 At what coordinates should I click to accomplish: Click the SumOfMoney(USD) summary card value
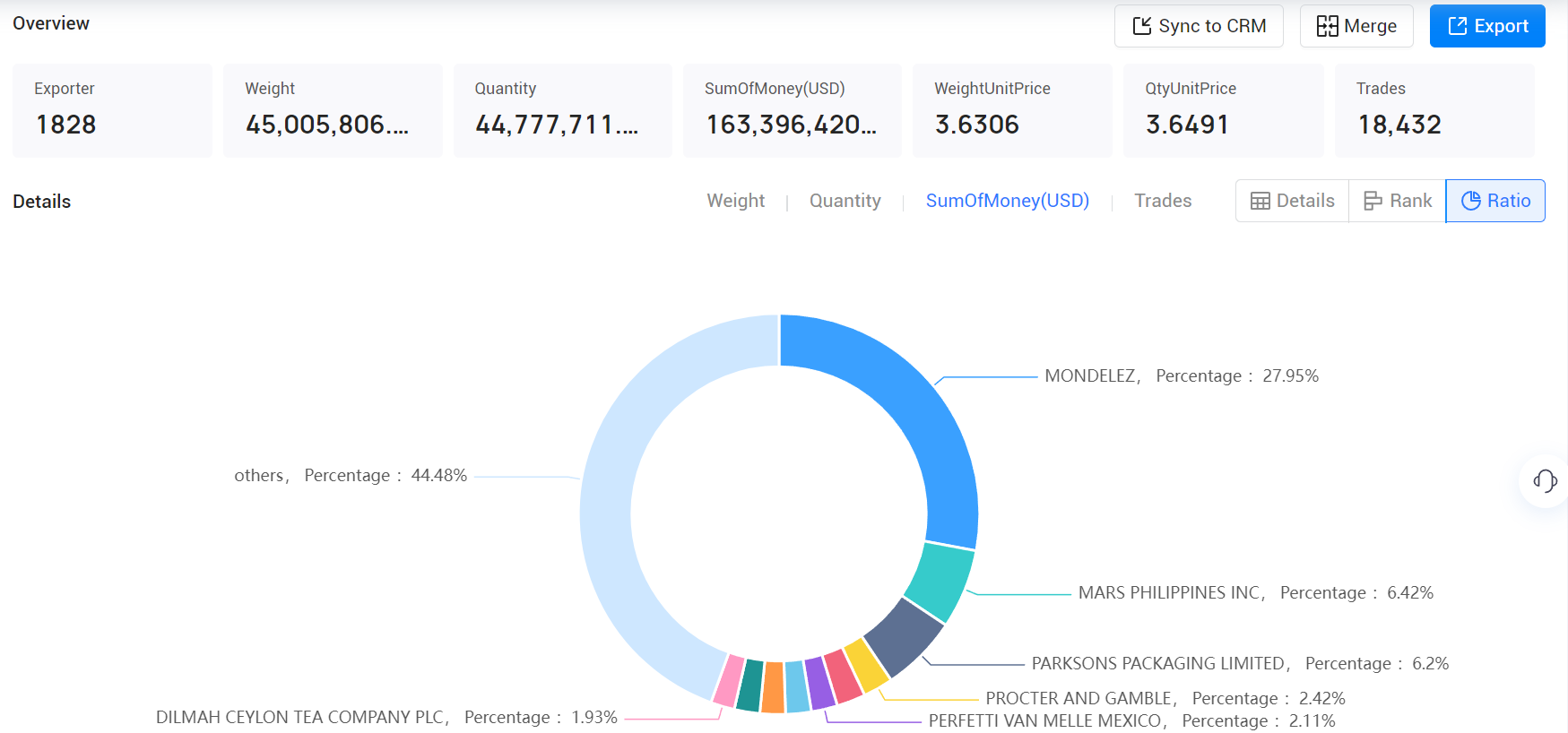click(x=792, y=125)
